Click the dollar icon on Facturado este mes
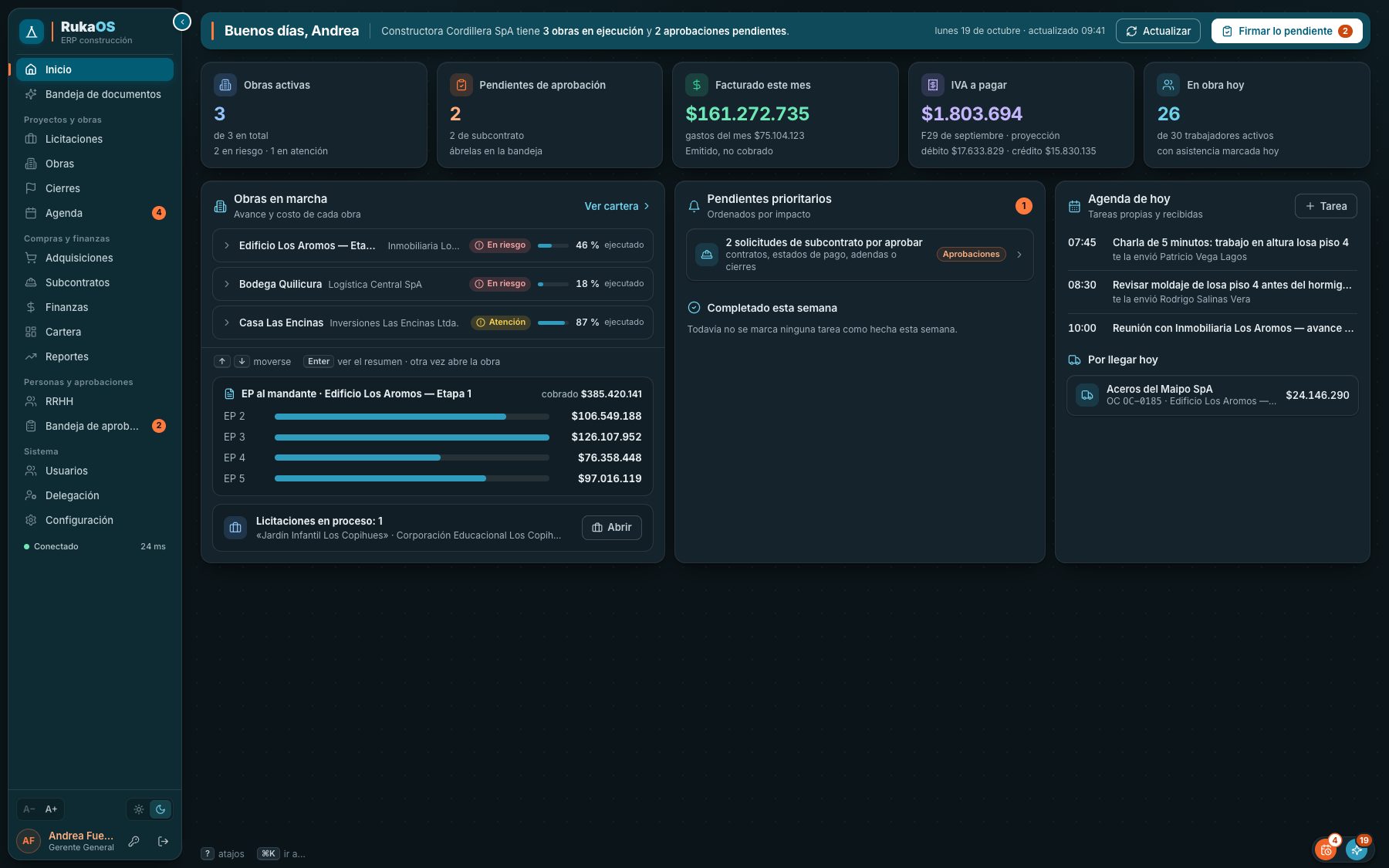This screenshot has height=868, width=1389. point(697,85)
